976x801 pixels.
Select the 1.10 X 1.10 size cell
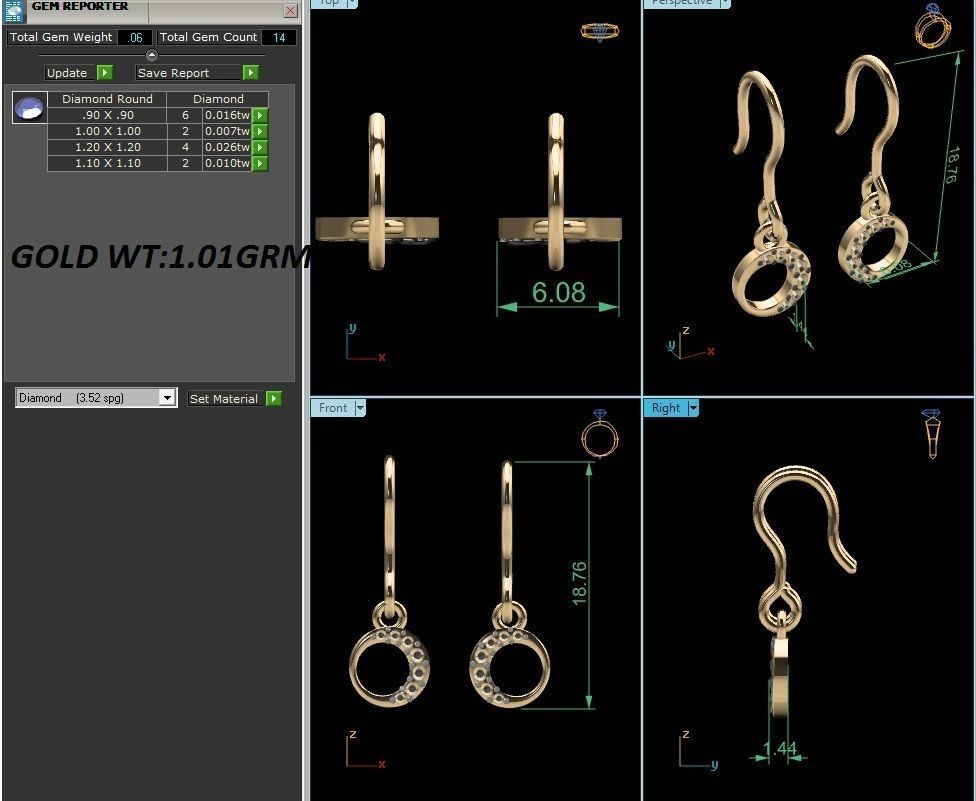tap(107, 164)
